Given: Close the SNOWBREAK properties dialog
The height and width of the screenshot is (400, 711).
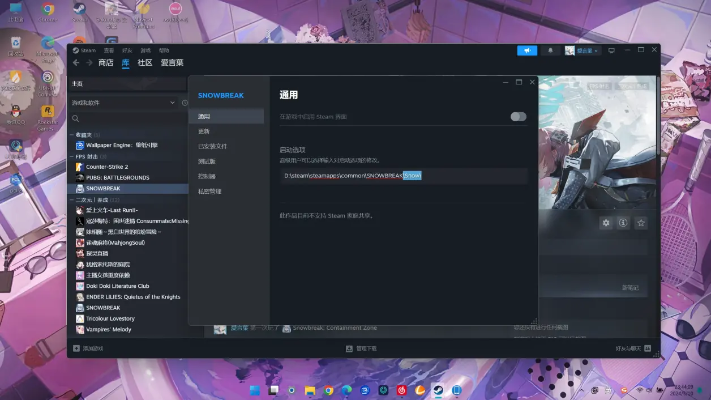Looking at the screenshot, I should tap(532, 82).
